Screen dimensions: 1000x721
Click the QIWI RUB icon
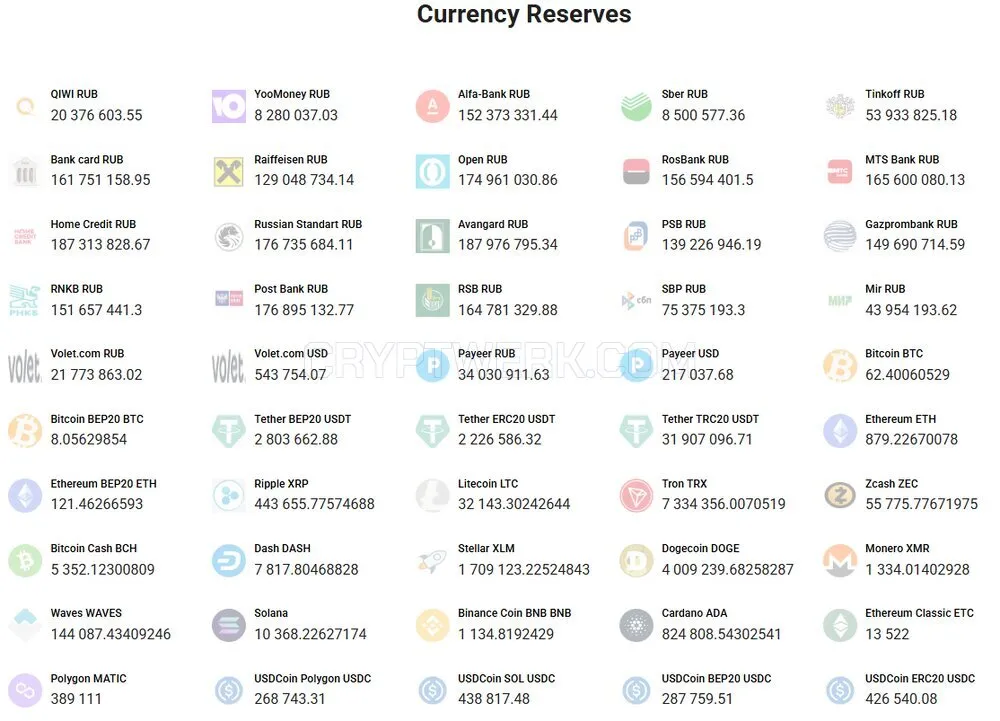(x=25, y=106)
